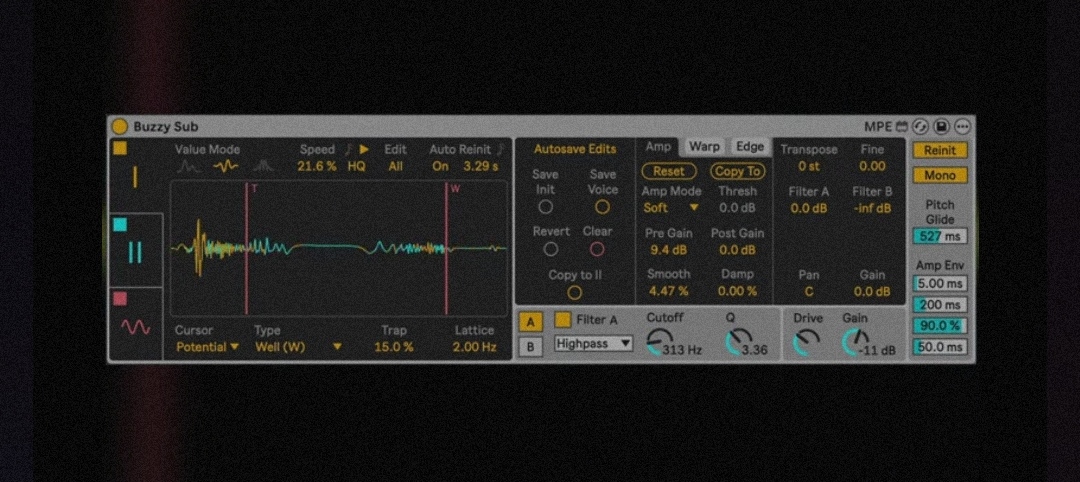
Task: Toggle the Buzzy Sub device activator
Action: click(x=120, y=127)
